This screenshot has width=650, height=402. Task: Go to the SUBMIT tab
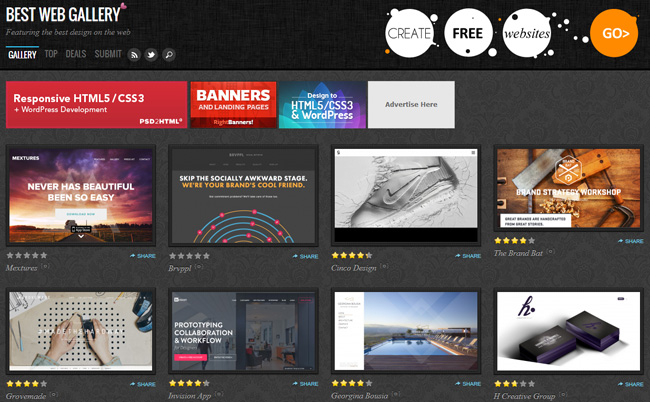click(108, 54)
